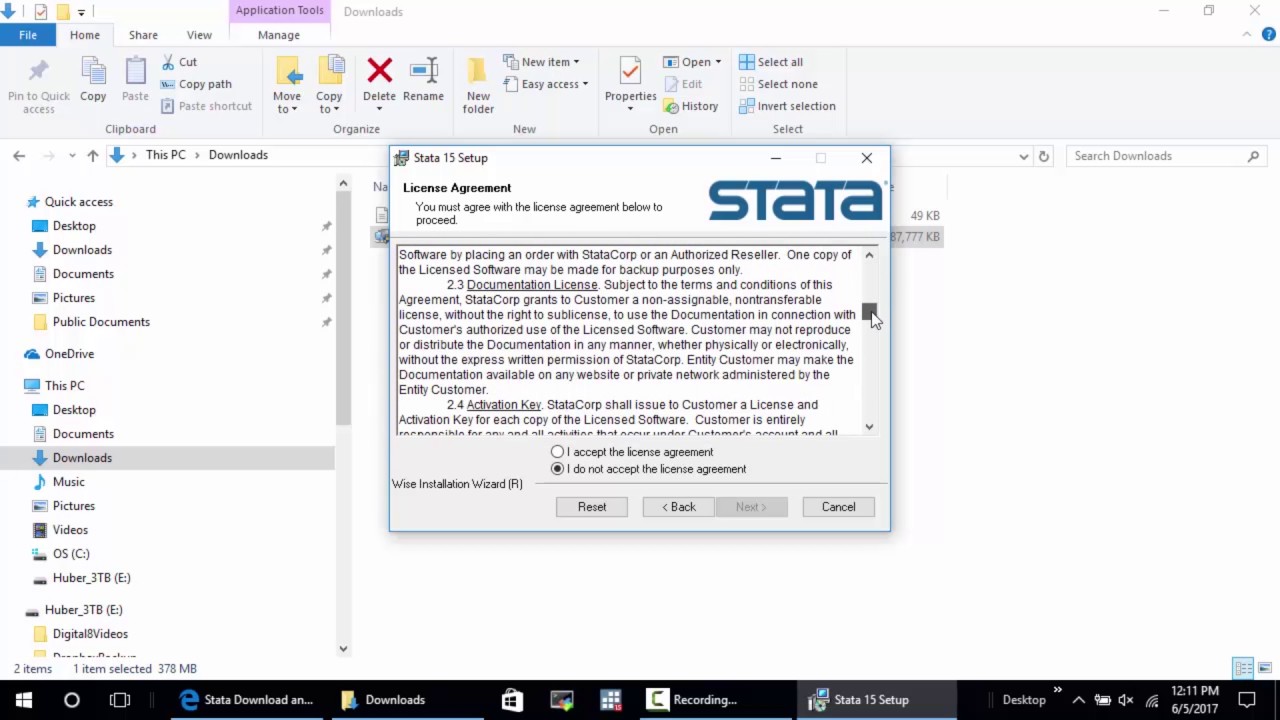Click Cortana circle on taskbar
This screenshot has width=1280, height=720.
[72, 700]
